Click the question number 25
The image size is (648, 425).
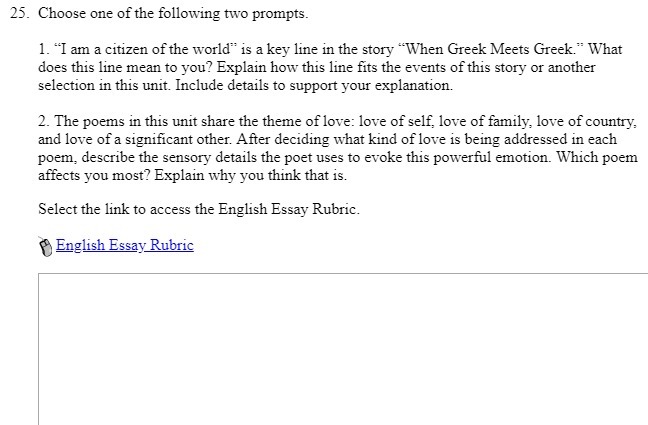coord(16,17)
